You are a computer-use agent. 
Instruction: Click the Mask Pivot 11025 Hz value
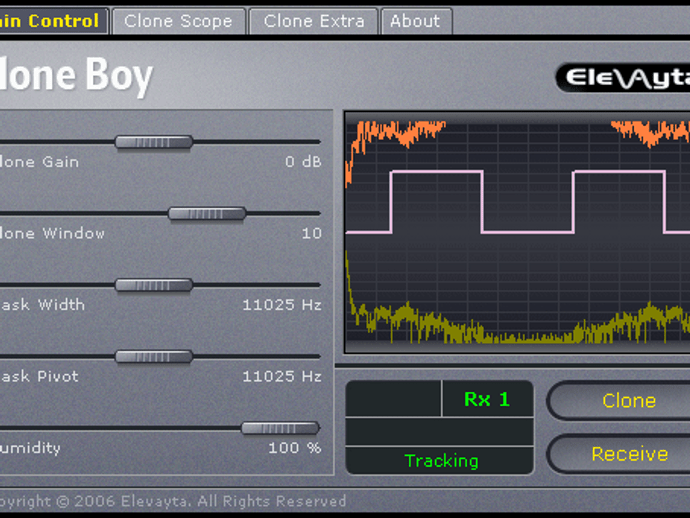tap(282, 376)
